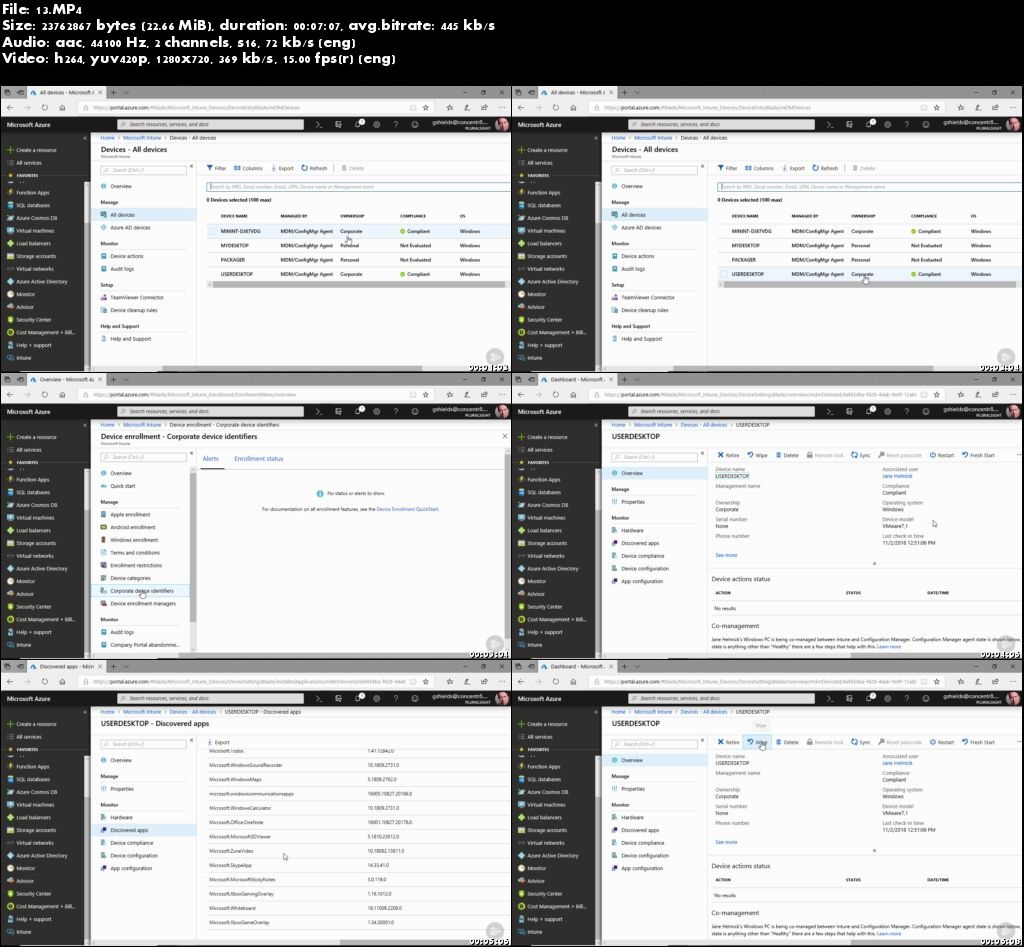Open Android enrollment in Device enrollment frame
This screenshot has height=947, width=1024.
[x=132, y=527]
